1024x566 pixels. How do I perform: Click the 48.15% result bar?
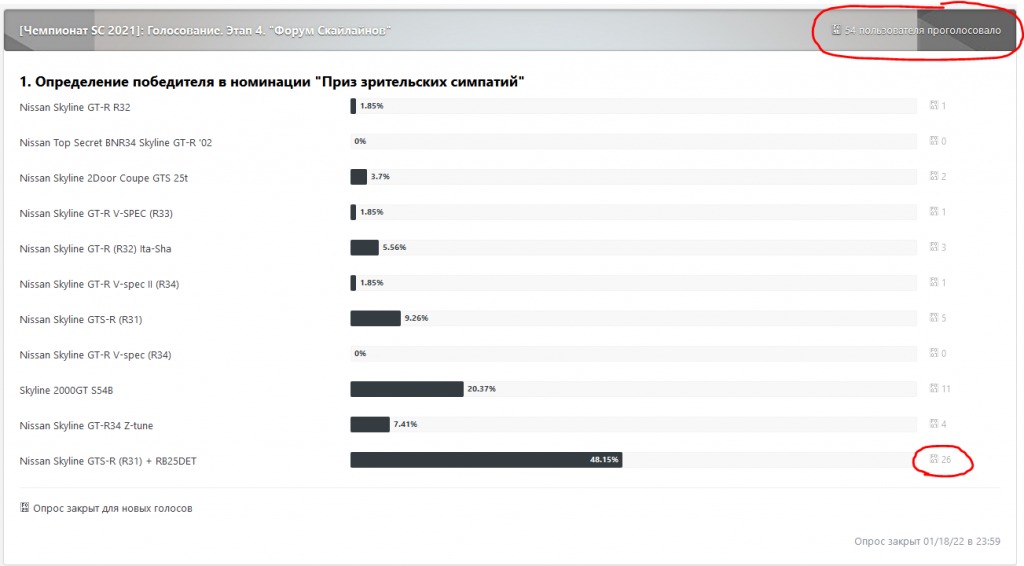click(x=486, y=460)
